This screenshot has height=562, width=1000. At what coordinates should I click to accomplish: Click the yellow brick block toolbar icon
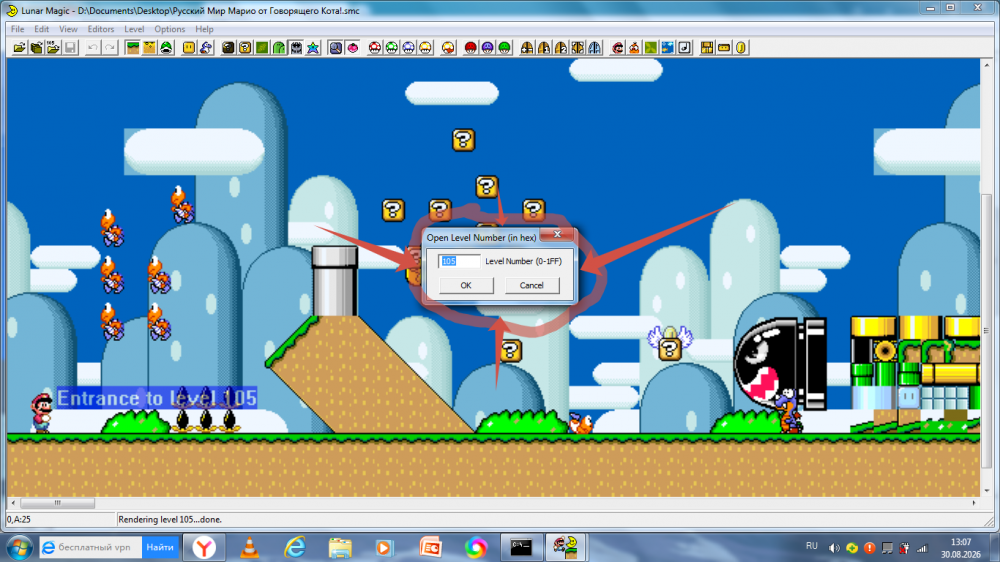tap(707, 48)
